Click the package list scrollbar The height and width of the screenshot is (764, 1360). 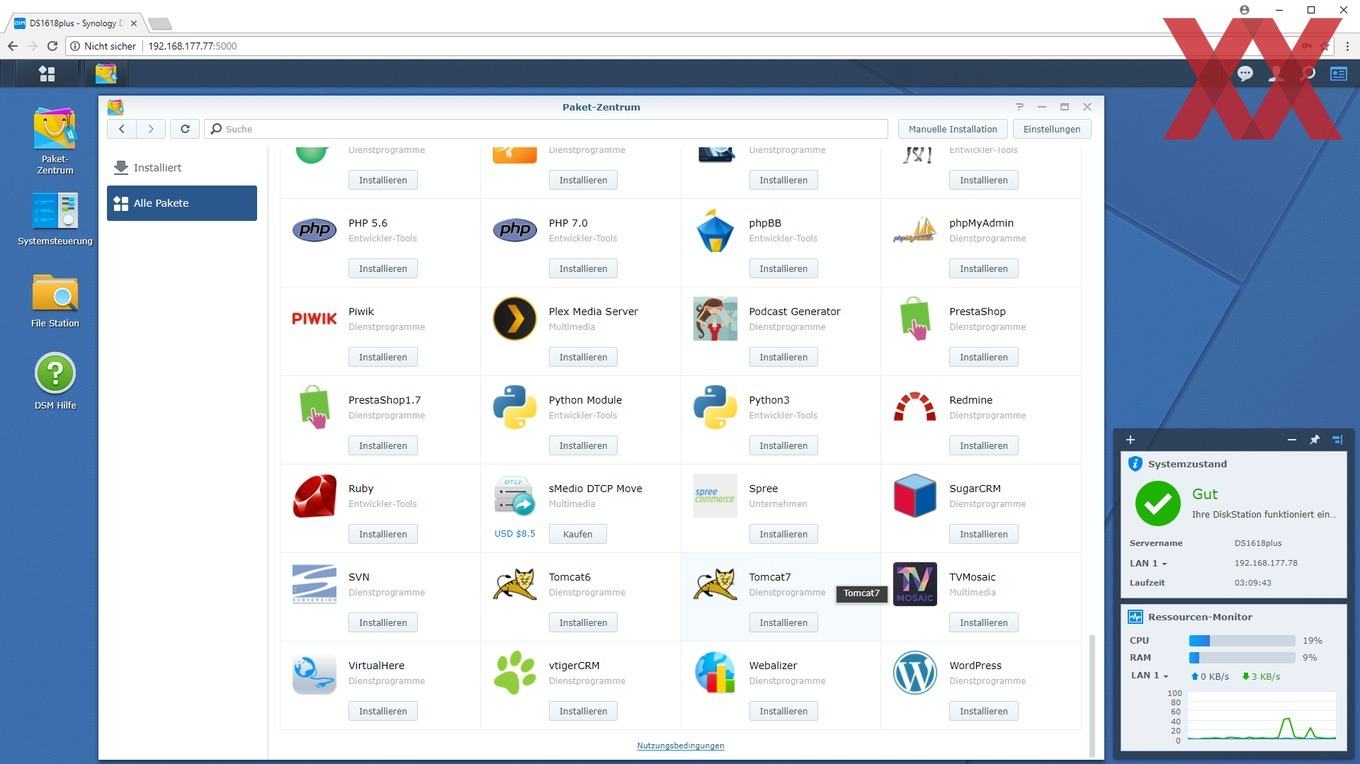tap(1092, 695)
